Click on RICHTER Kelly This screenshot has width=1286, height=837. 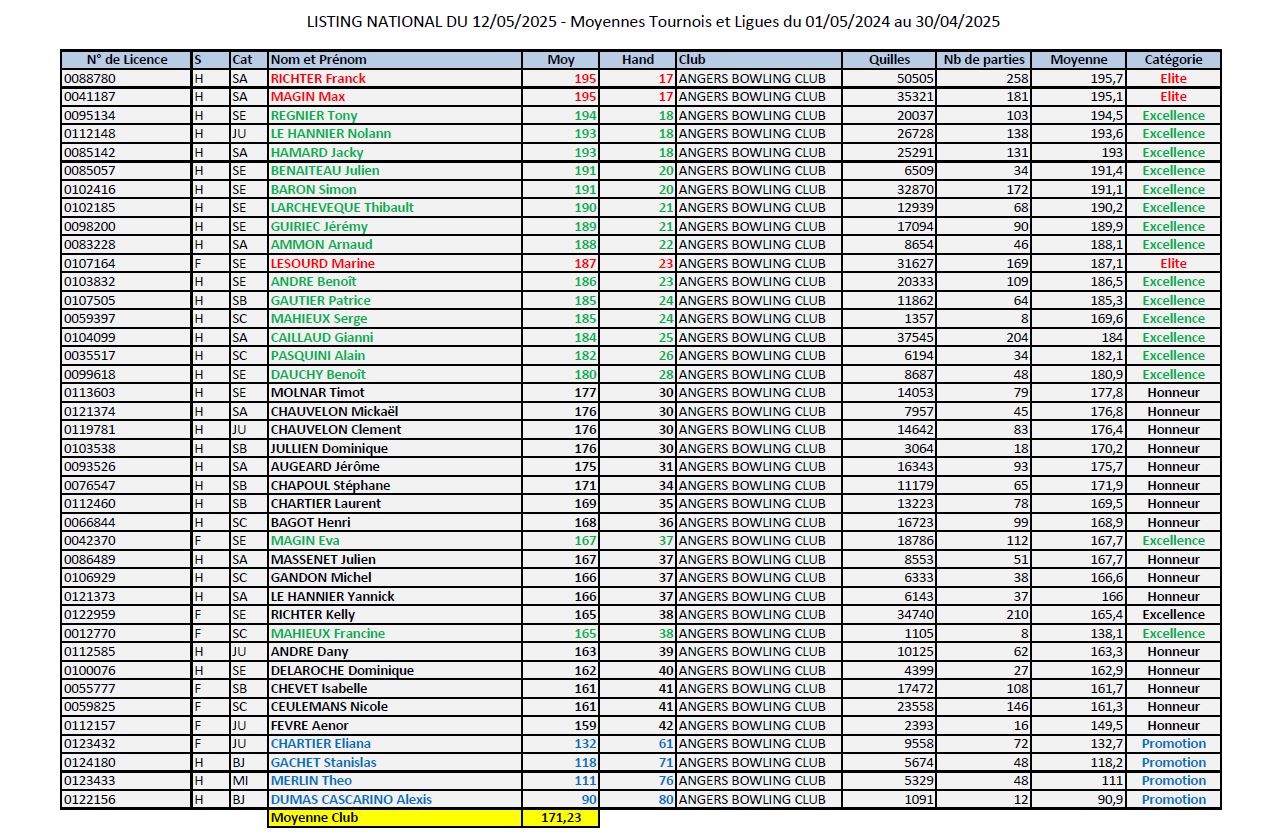(395, 614)
